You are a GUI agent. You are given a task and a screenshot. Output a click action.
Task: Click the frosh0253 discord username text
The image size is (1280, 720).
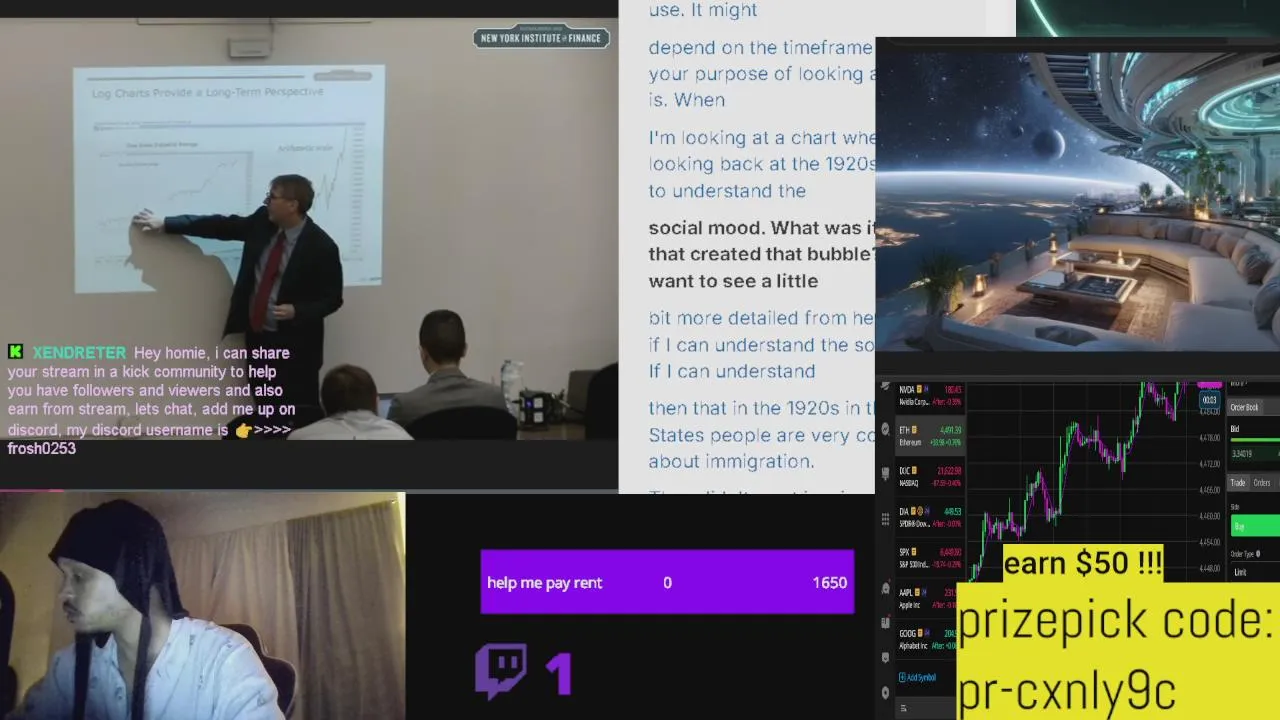[42, 449]
